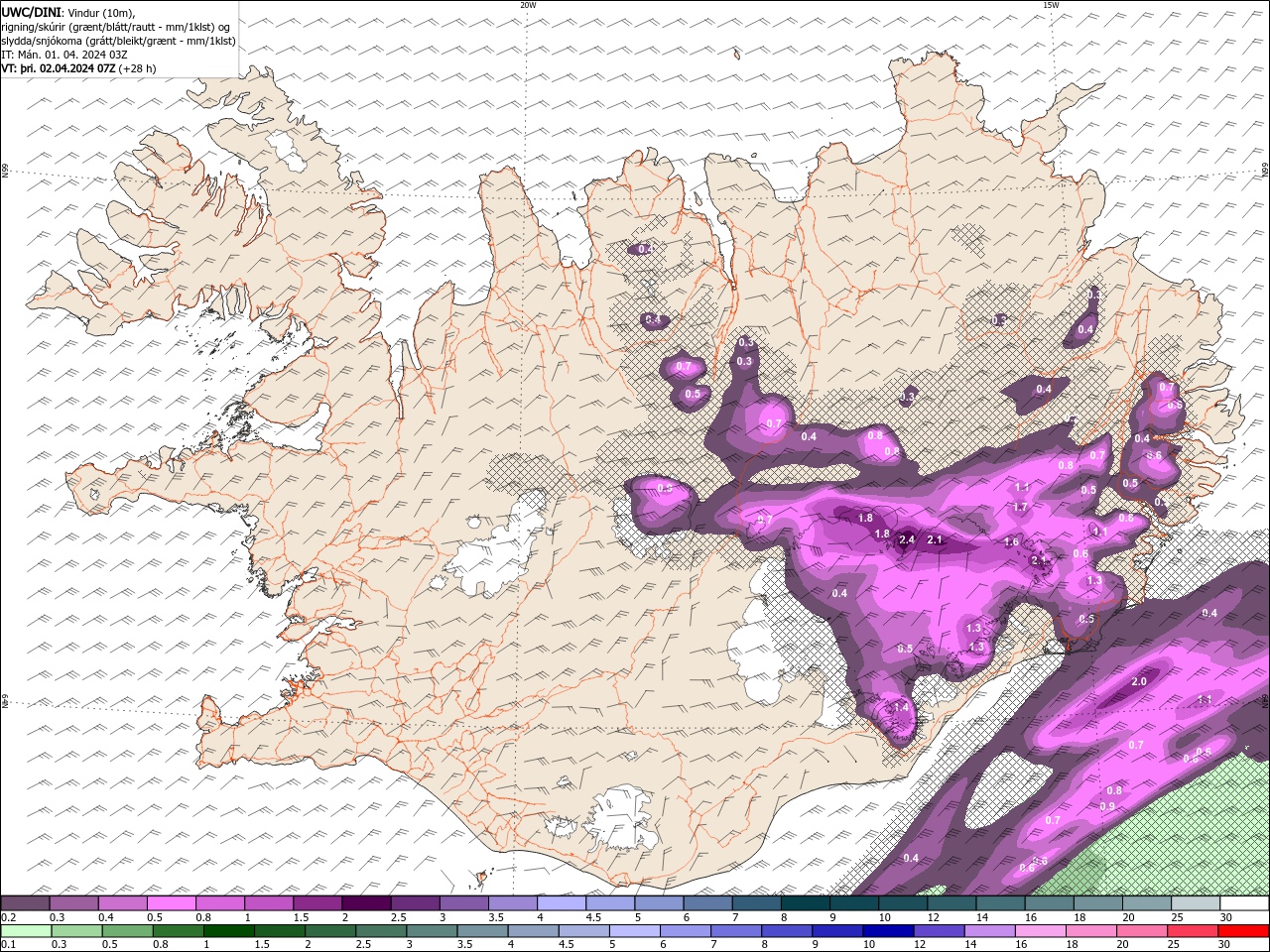1270x952 pixels.
Task: Click the '12' label in the top legend row
Action: (x=934, y=917)
